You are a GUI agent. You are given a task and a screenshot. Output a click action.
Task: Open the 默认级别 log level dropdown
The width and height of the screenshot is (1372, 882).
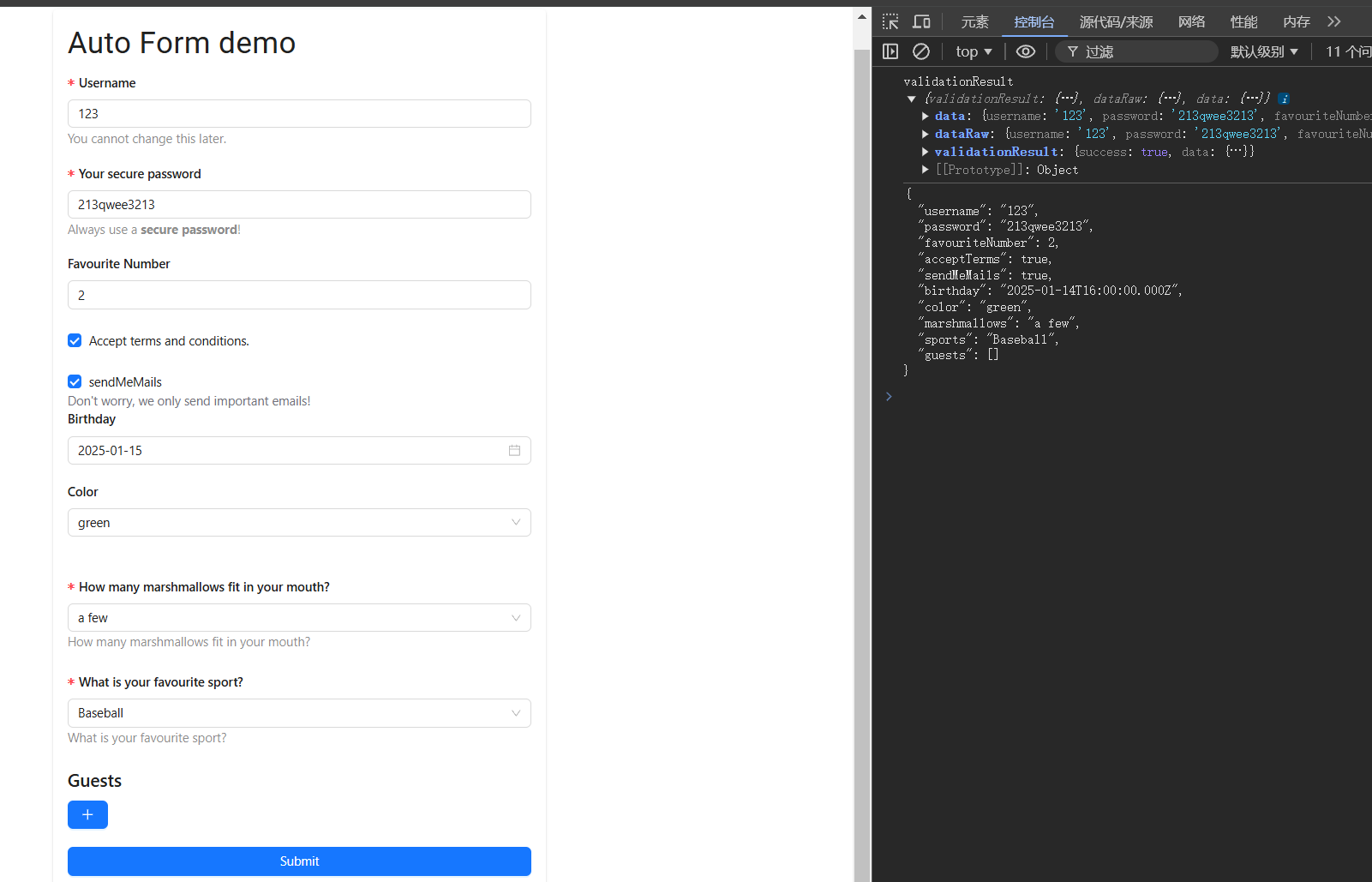(x=1264, y=51)
